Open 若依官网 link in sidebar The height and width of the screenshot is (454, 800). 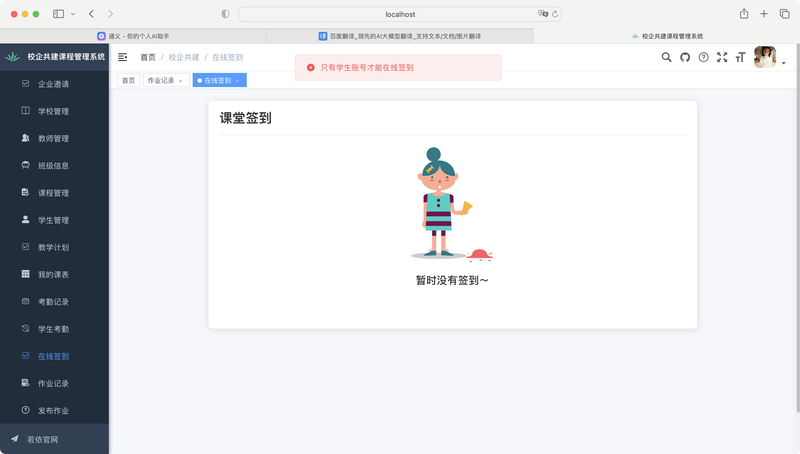(x=54, y=439)
